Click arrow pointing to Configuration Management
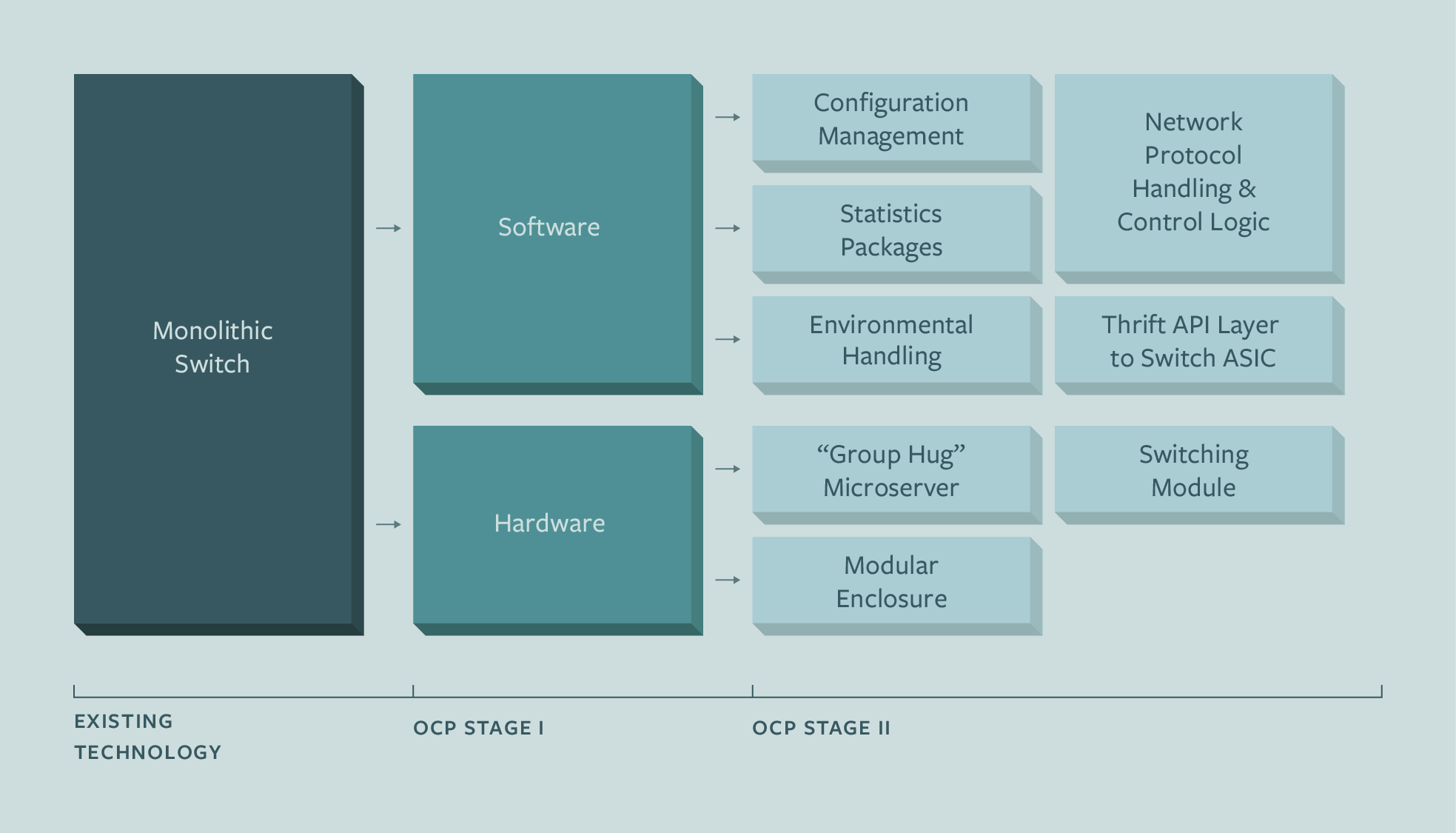This screenshot has width=1456, height=833. [x=728, y=117]
